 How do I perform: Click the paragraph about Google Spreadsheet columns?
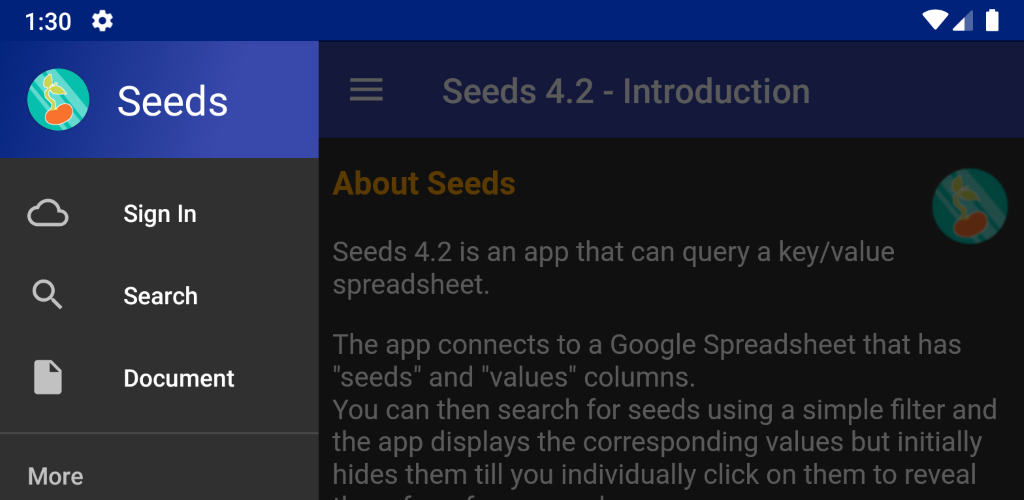(647, 360)
